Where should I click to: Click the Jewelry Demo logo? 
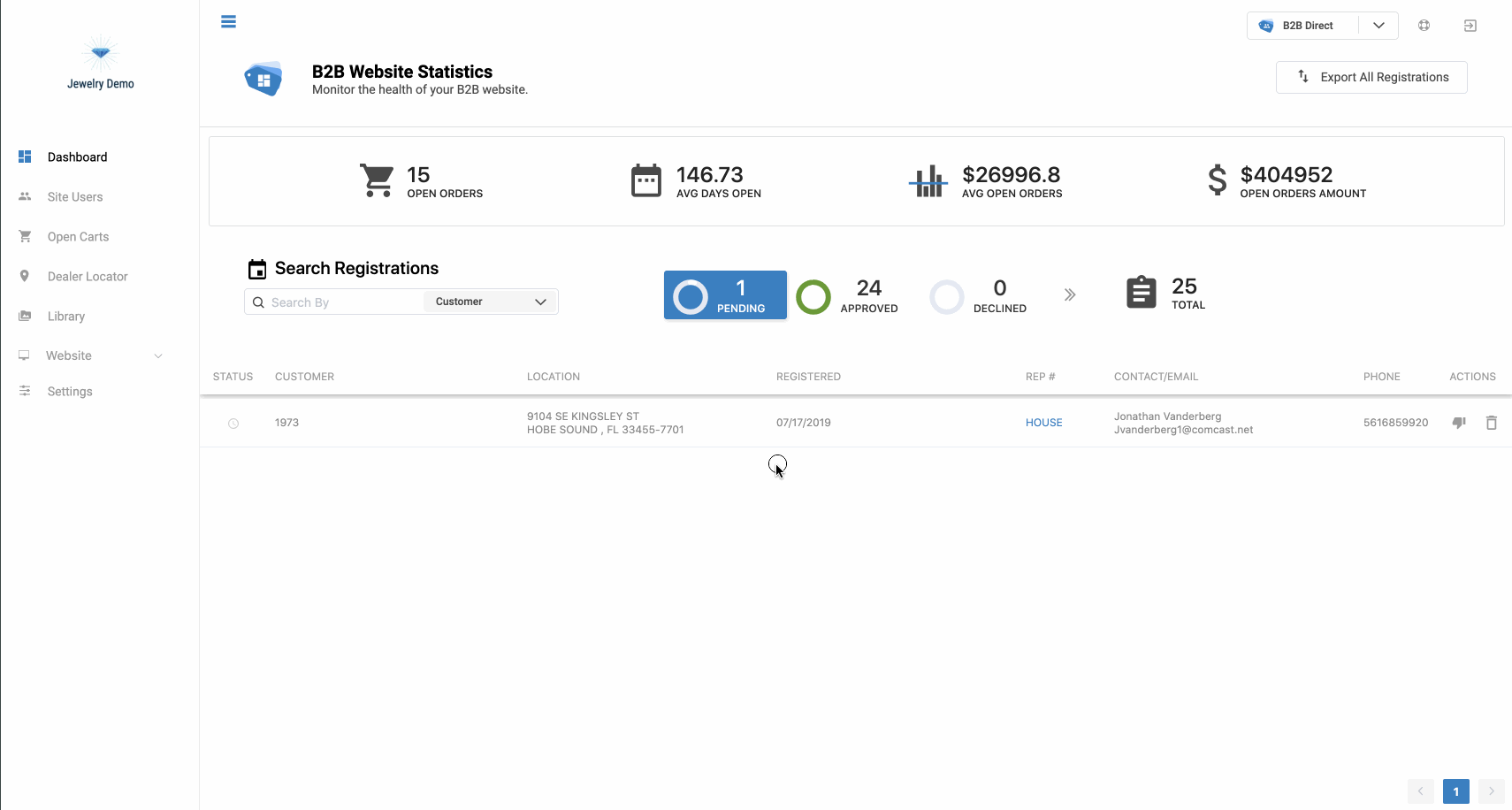tap(101, 62)
